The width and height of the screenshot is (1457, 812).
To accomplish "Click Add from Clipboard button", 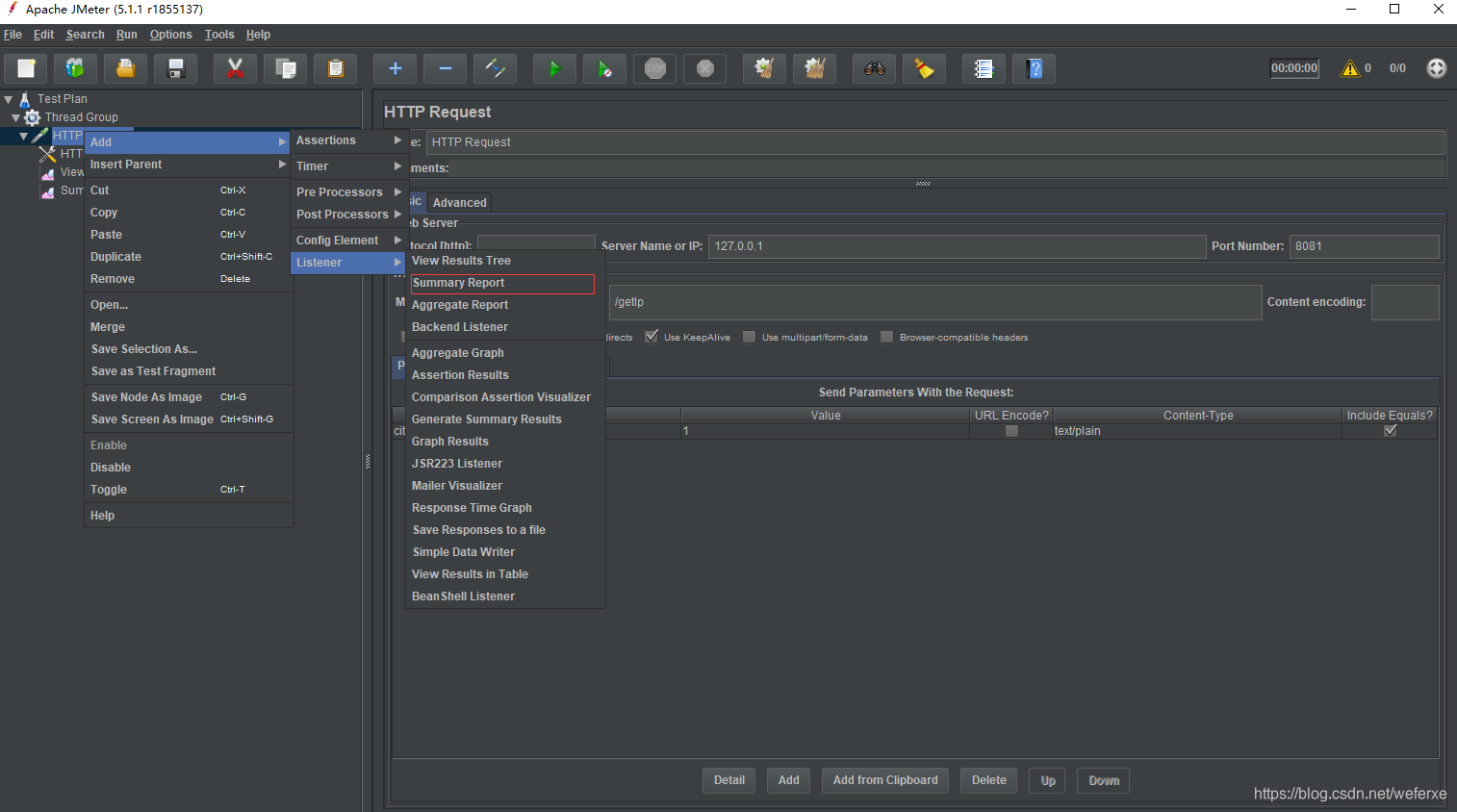I will click(885, 780).
